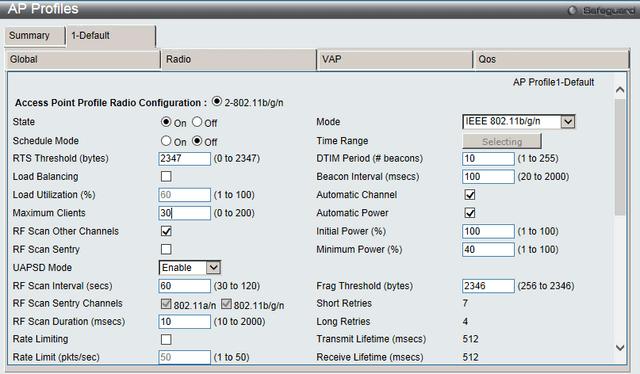This screenshot has width=640, height=374.
Task: Open the VAP tab
Action: pos(395,60)
